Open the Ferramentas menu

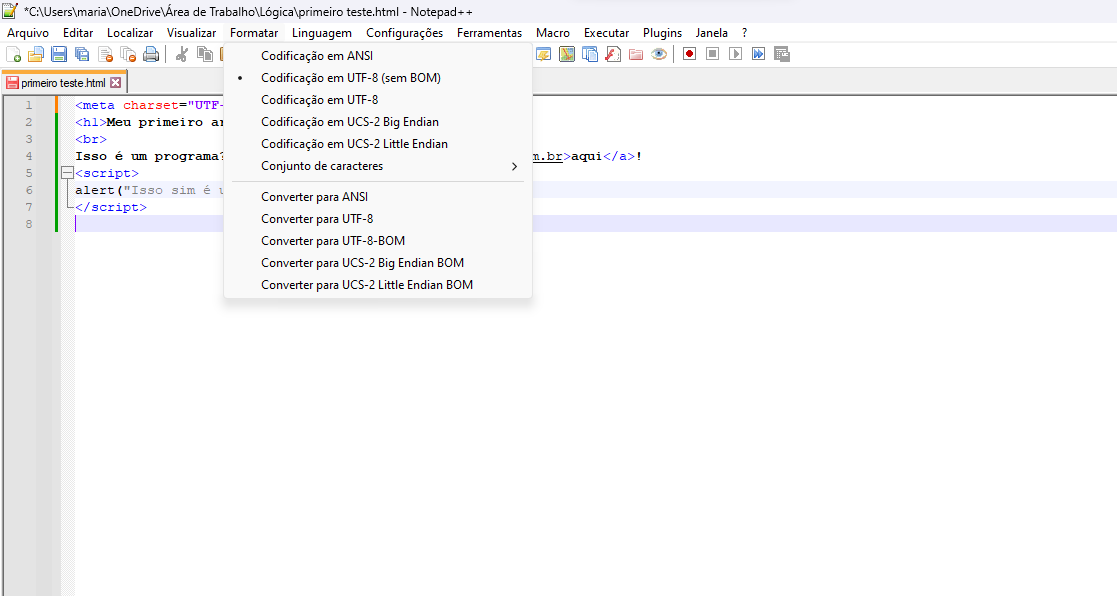[489, 33]
